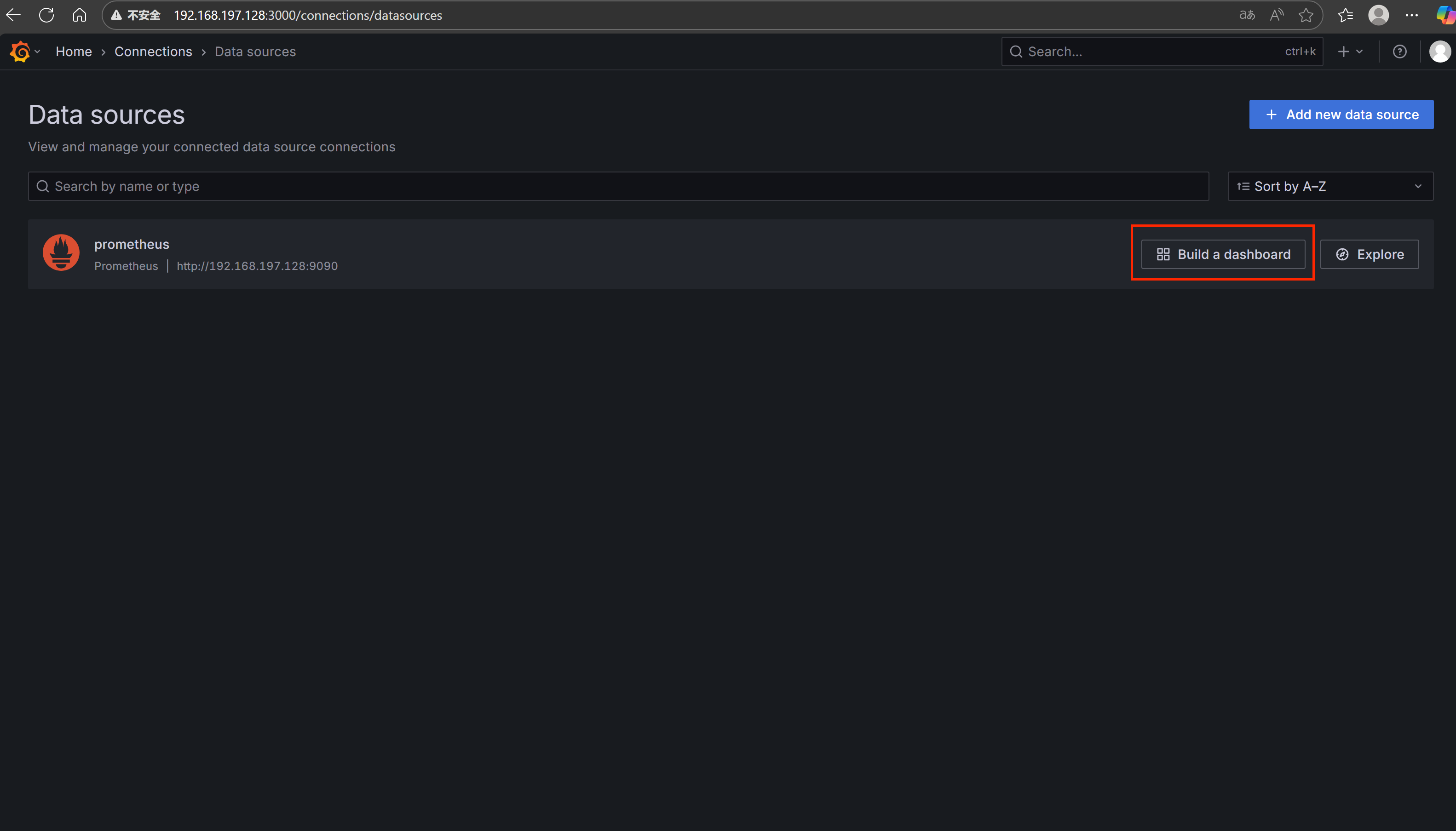Screen dimensions: 1456x831
Task: Click the browser home icon
Action: (x=79, y=16)
